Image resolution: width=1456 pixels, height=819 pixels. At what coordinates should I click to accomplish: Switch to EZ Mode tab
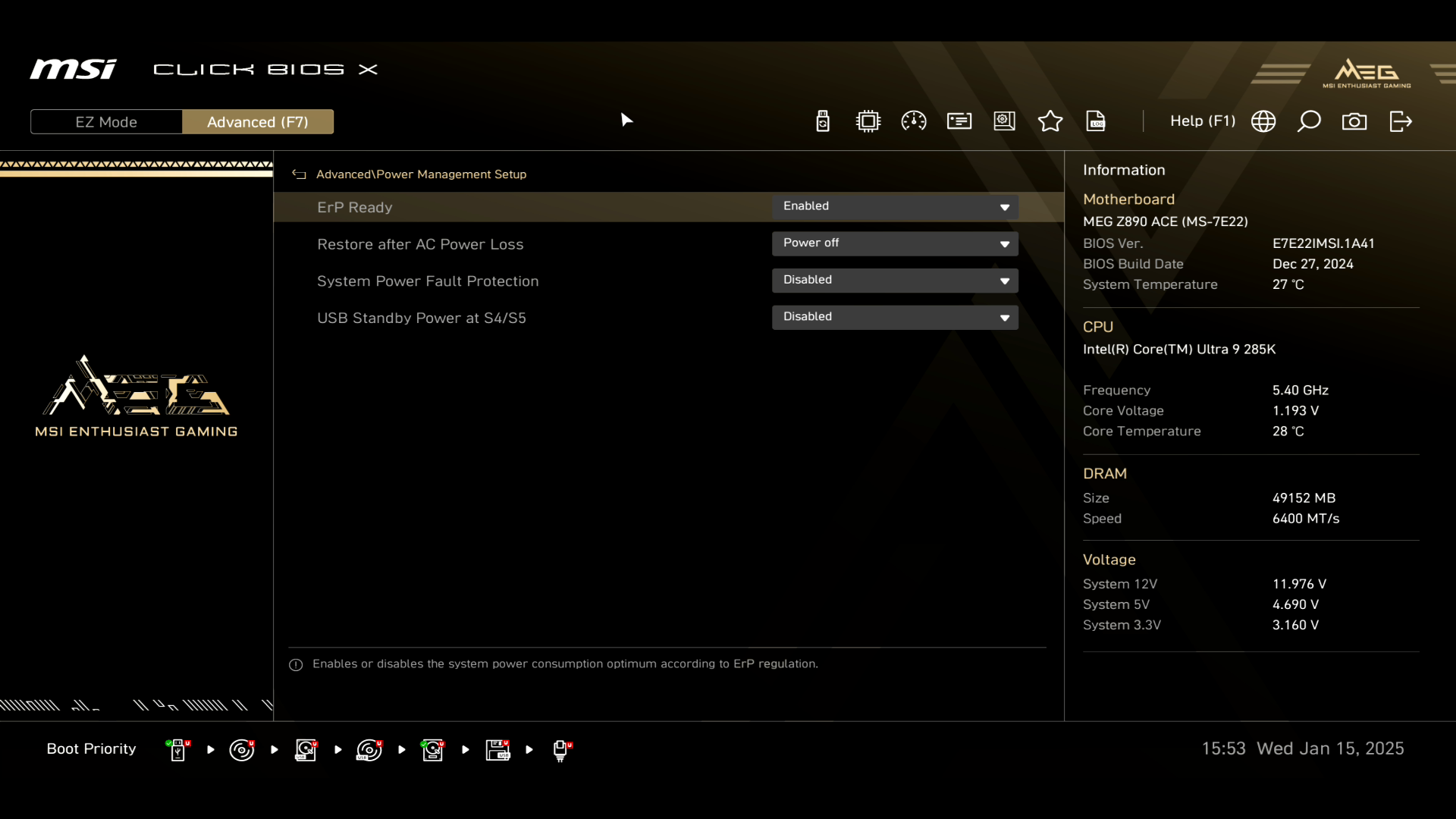pos(106,122)
